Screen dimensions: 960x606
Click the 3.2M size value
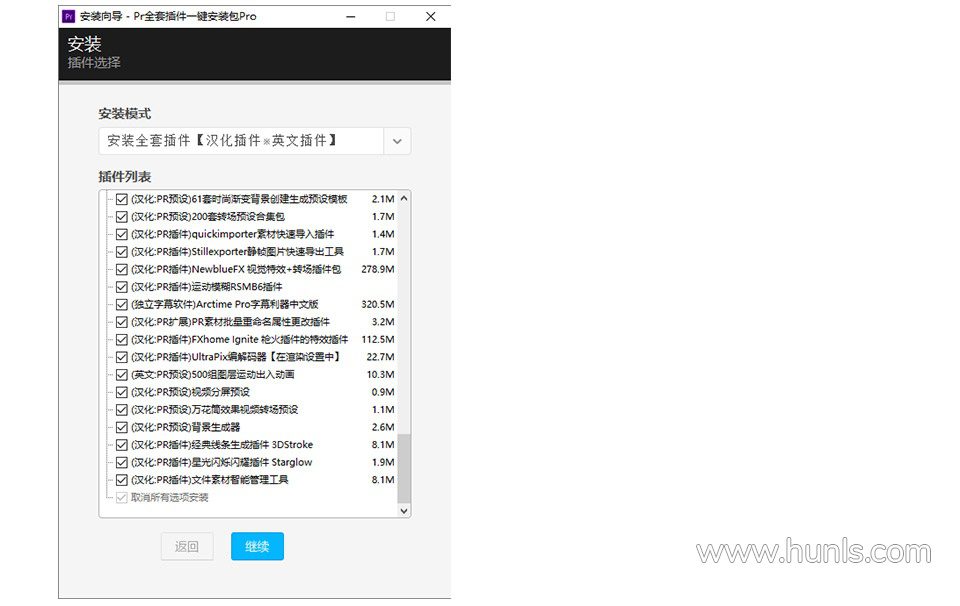click(x=383, y=323)
